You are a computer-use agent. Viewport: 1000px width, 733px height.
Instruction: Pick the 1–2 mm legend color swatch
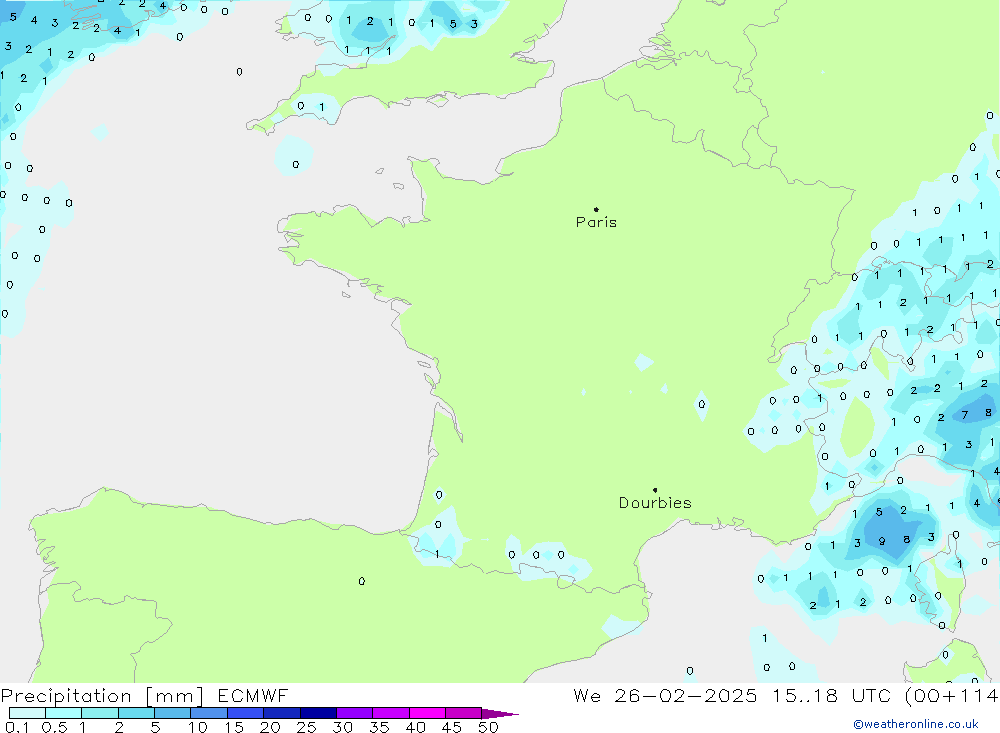coord(100,713)
